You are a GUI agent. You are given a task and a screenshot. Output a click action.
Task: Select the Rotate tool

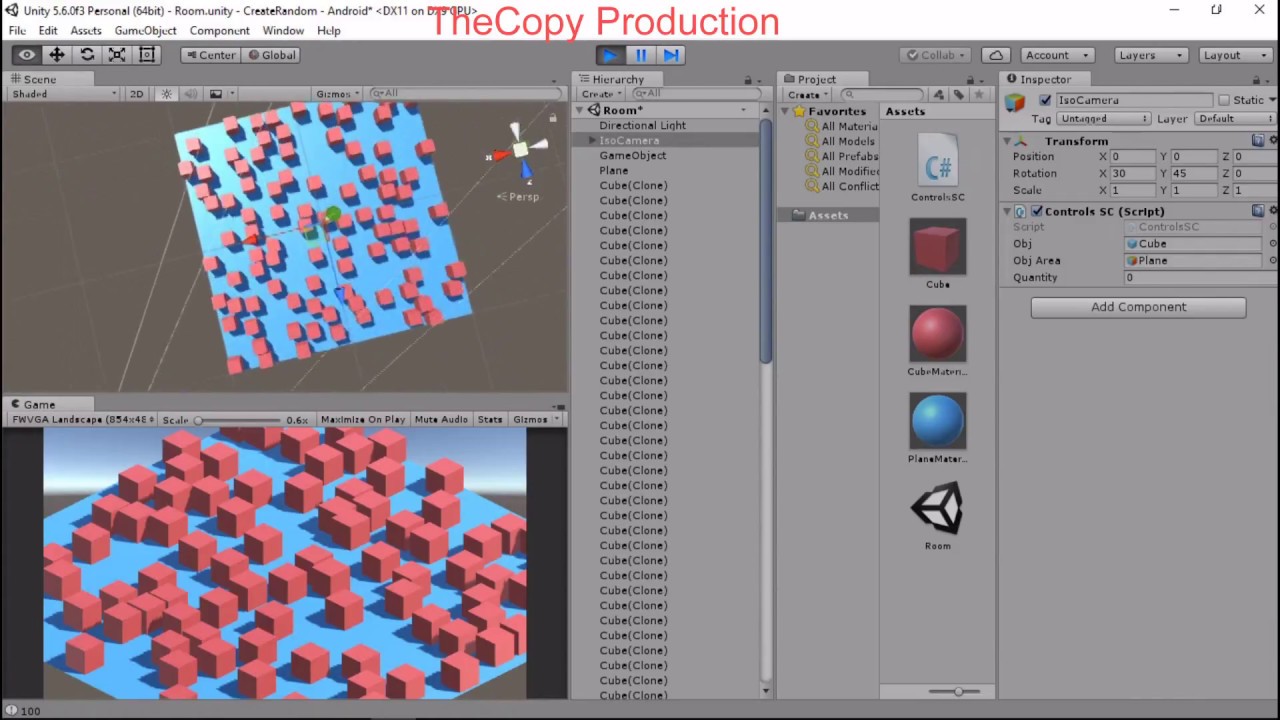pyautogui.click(x=87, y=55)
